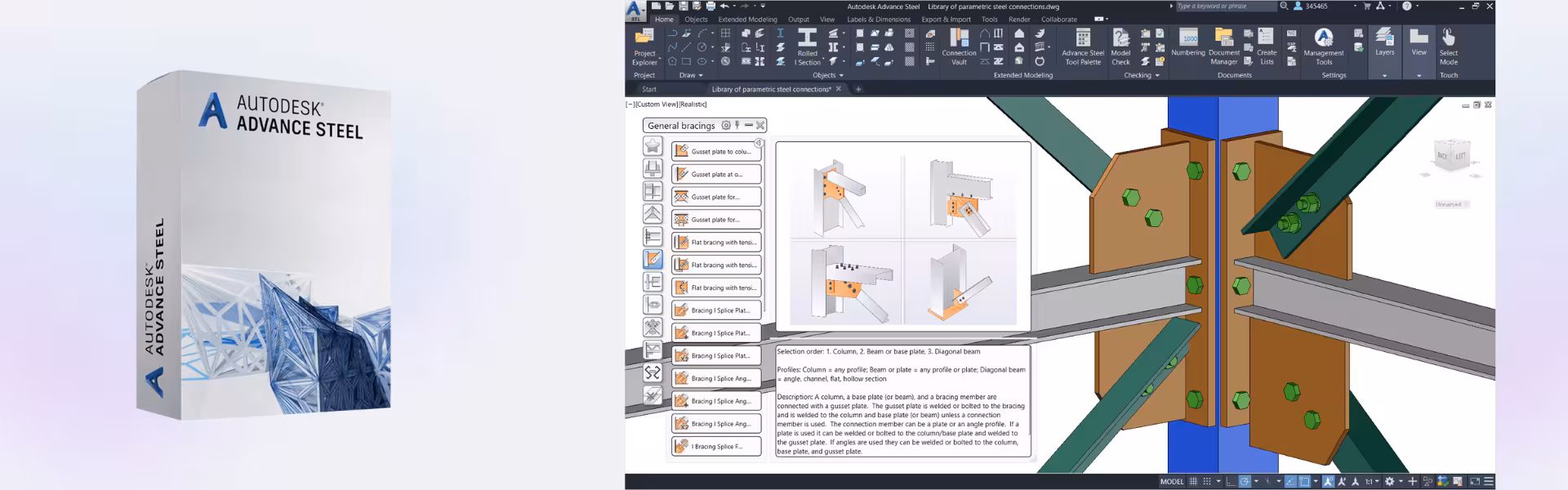Toggle MODEL space button in status bar

click(1172, 481)
